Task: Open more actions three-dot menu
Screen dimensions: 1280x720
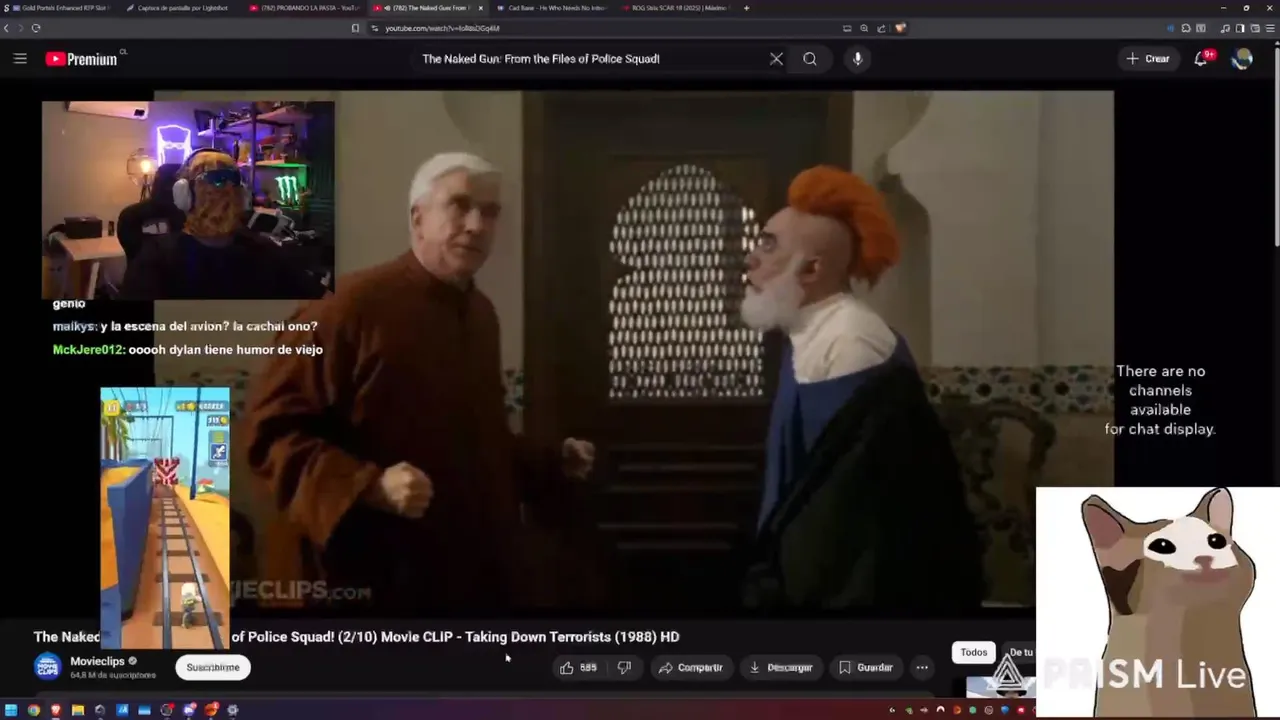Action: click(x=922, y=667)
